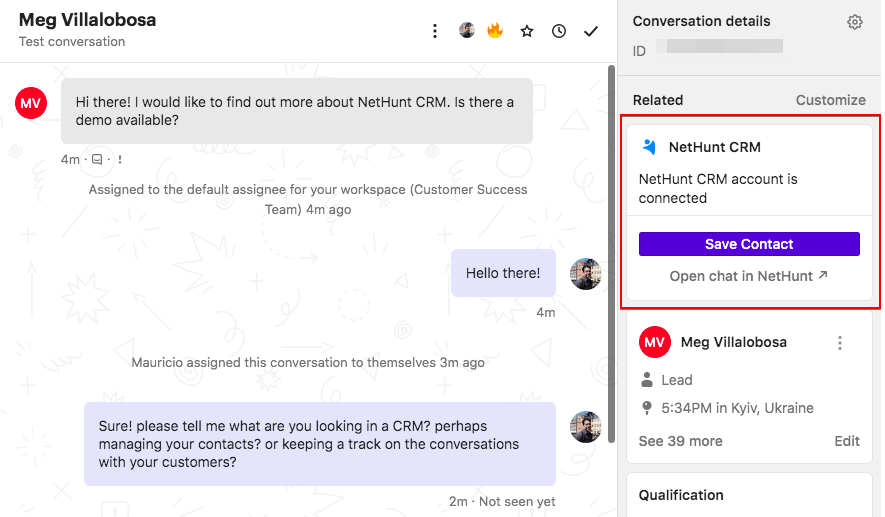
Task: Select the 'Hello there!' message bubble
Action: pos(503,273)
